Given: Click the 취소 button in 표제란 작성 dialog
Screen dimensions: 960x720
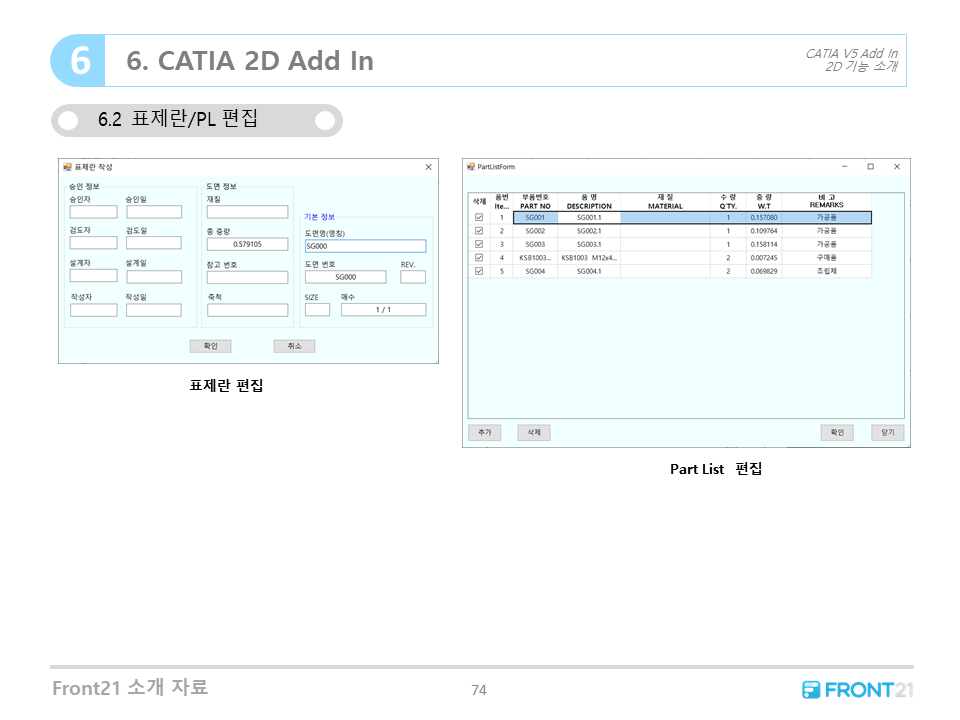Looking at the screenshot, I should tap(294, 347).
